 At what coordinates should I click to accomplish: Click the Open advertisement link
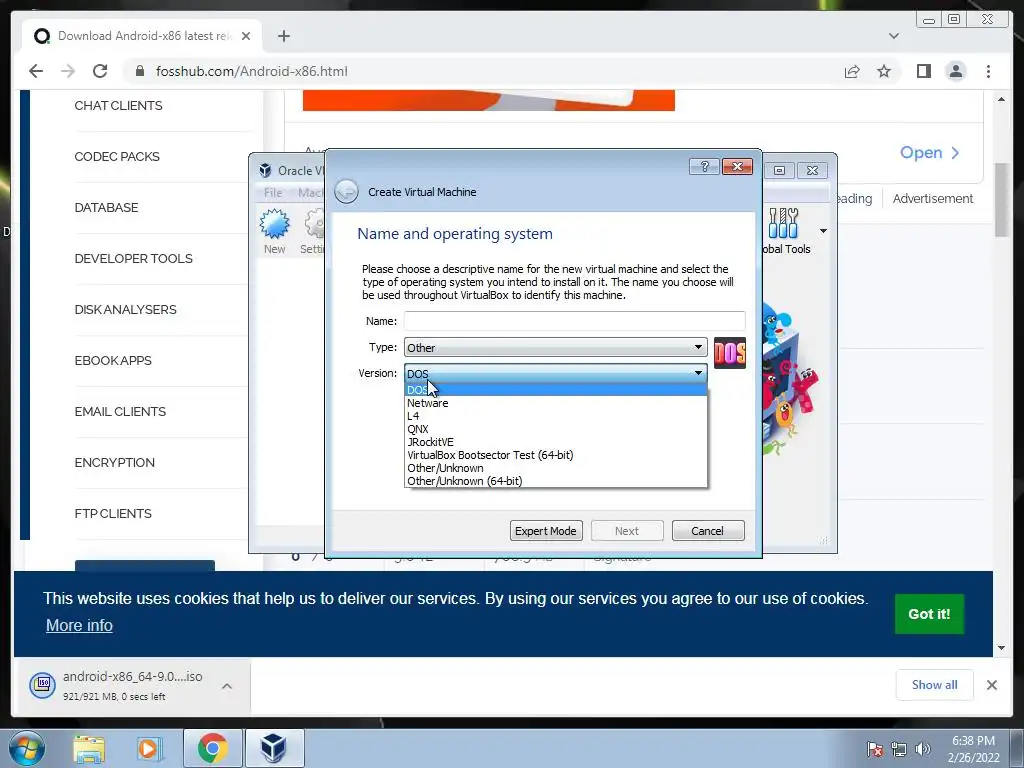pyautogui.click(x=929, y=153)
